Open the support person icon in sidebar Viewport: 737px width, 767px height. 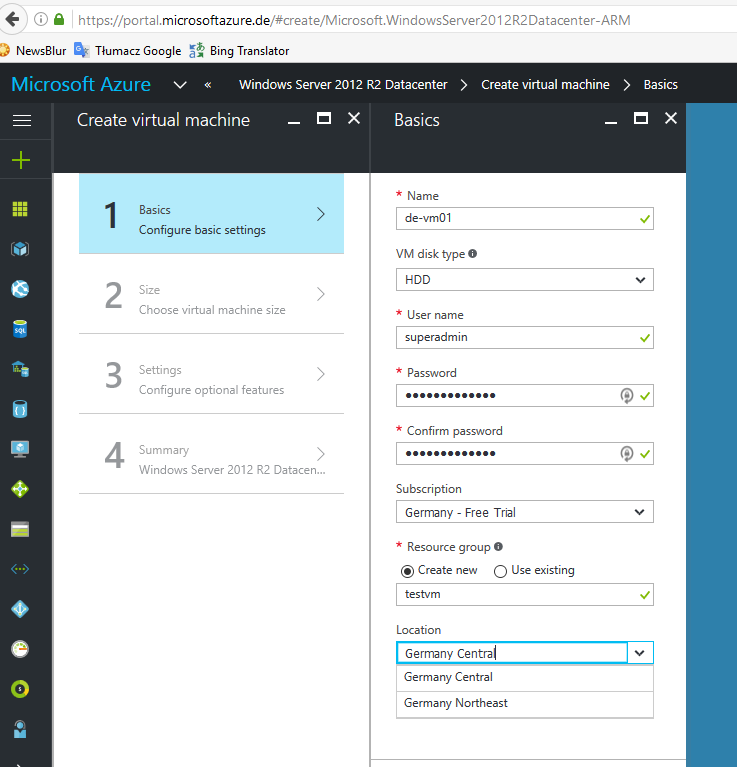(x=20, y=729)
